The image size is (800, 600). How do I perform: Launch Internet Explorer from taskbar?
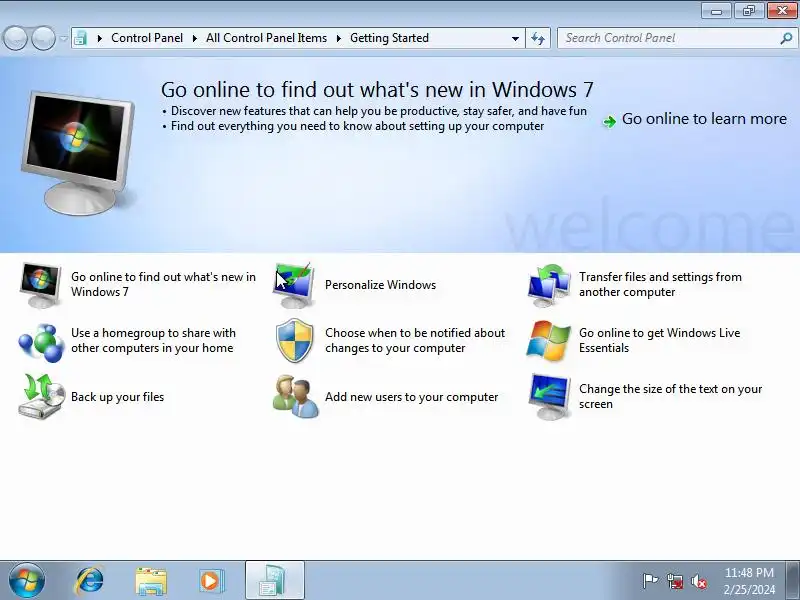90,581
